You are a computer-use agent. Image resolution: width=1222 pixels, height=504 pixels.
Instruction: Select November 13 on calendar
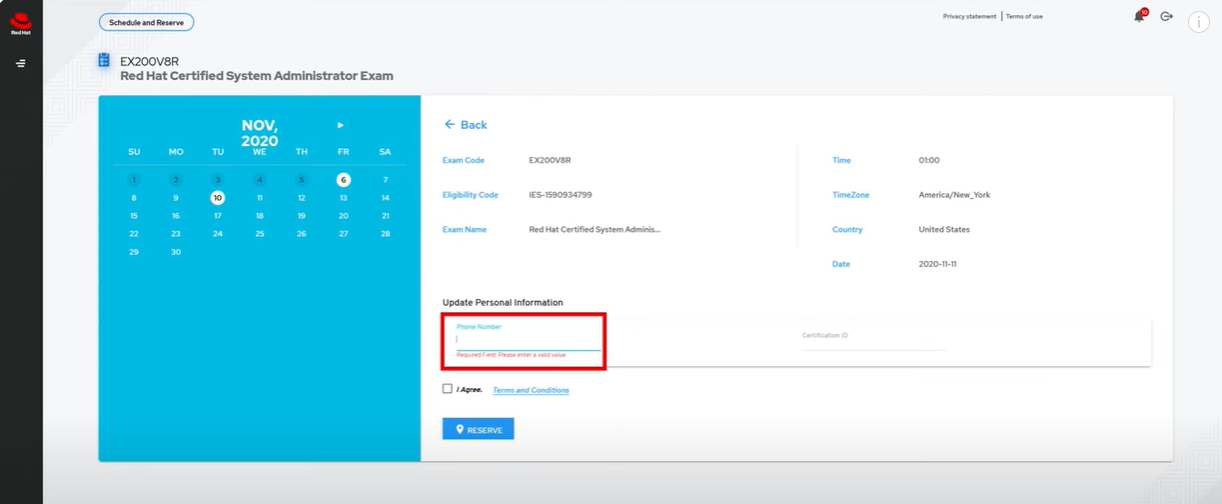click(x=343, y=198)
